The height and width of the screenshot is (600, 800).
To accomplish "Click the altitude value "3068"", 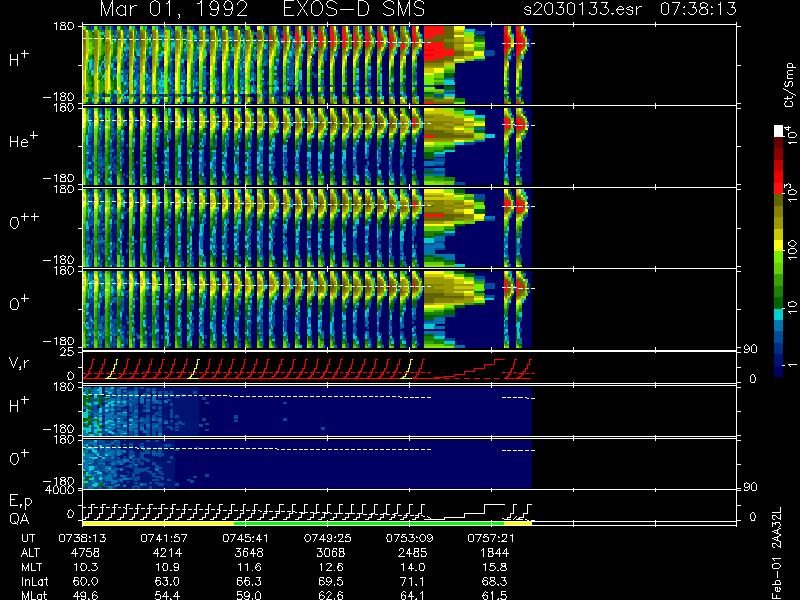I will click(331, 553).
